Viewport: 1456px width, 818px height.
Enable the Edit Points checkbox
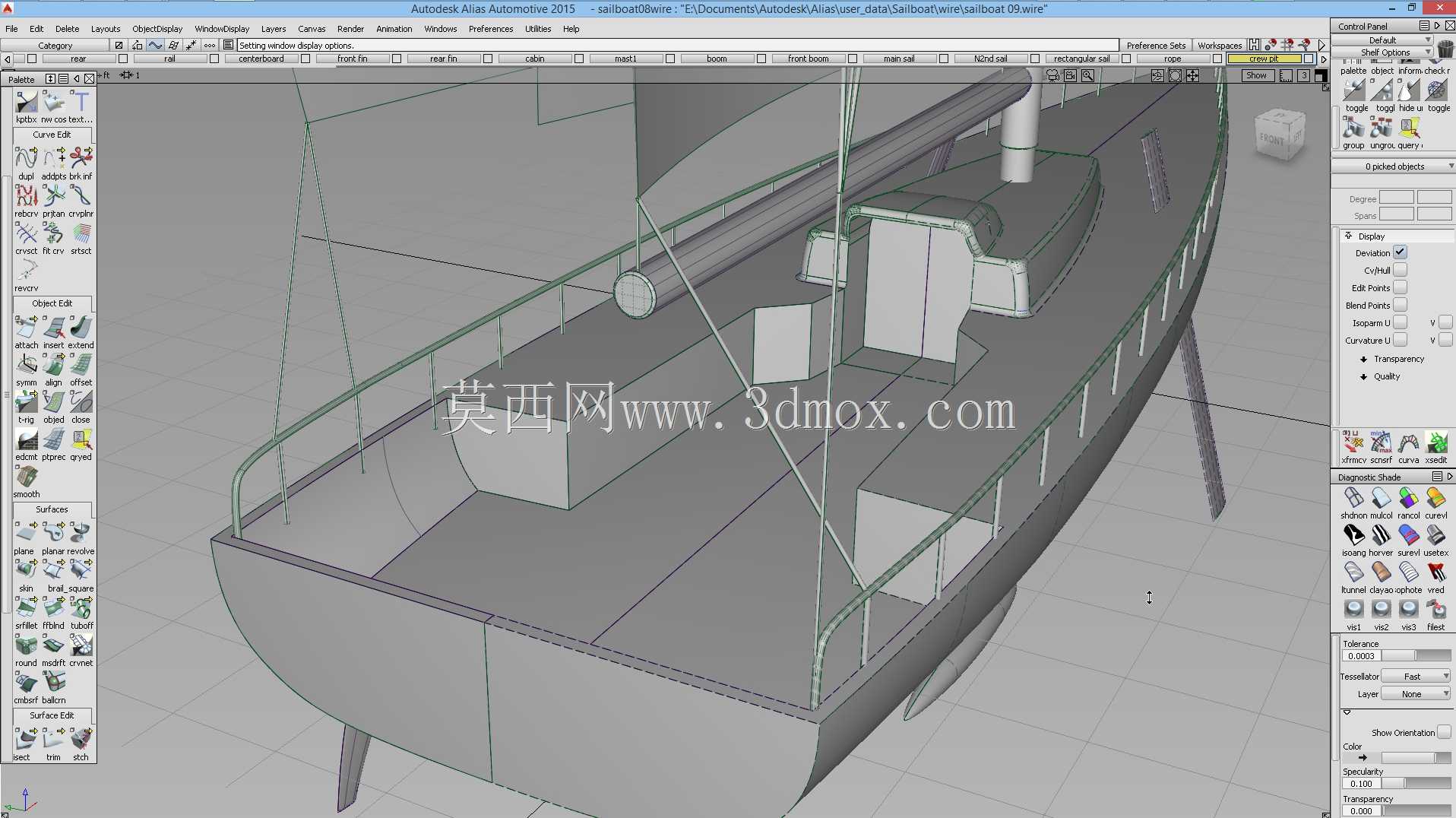1400,287
